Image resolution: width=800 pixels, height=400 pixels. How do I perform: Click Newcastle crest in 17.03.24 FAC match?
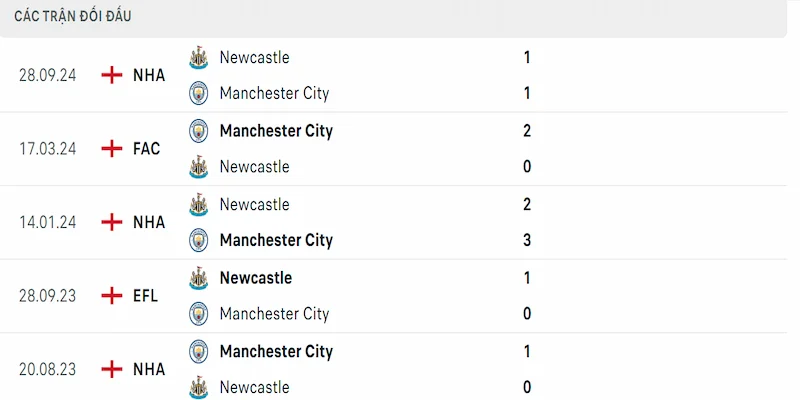[x=199, y=166]
